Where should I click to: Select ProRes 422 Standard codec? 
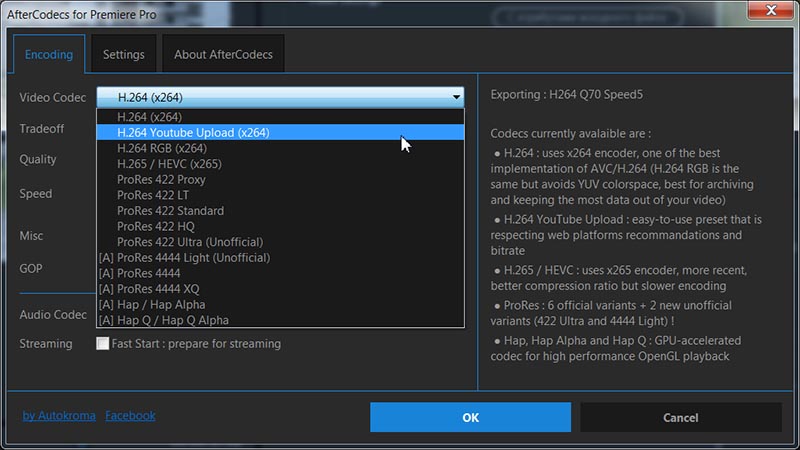click(x=280, y=211)
